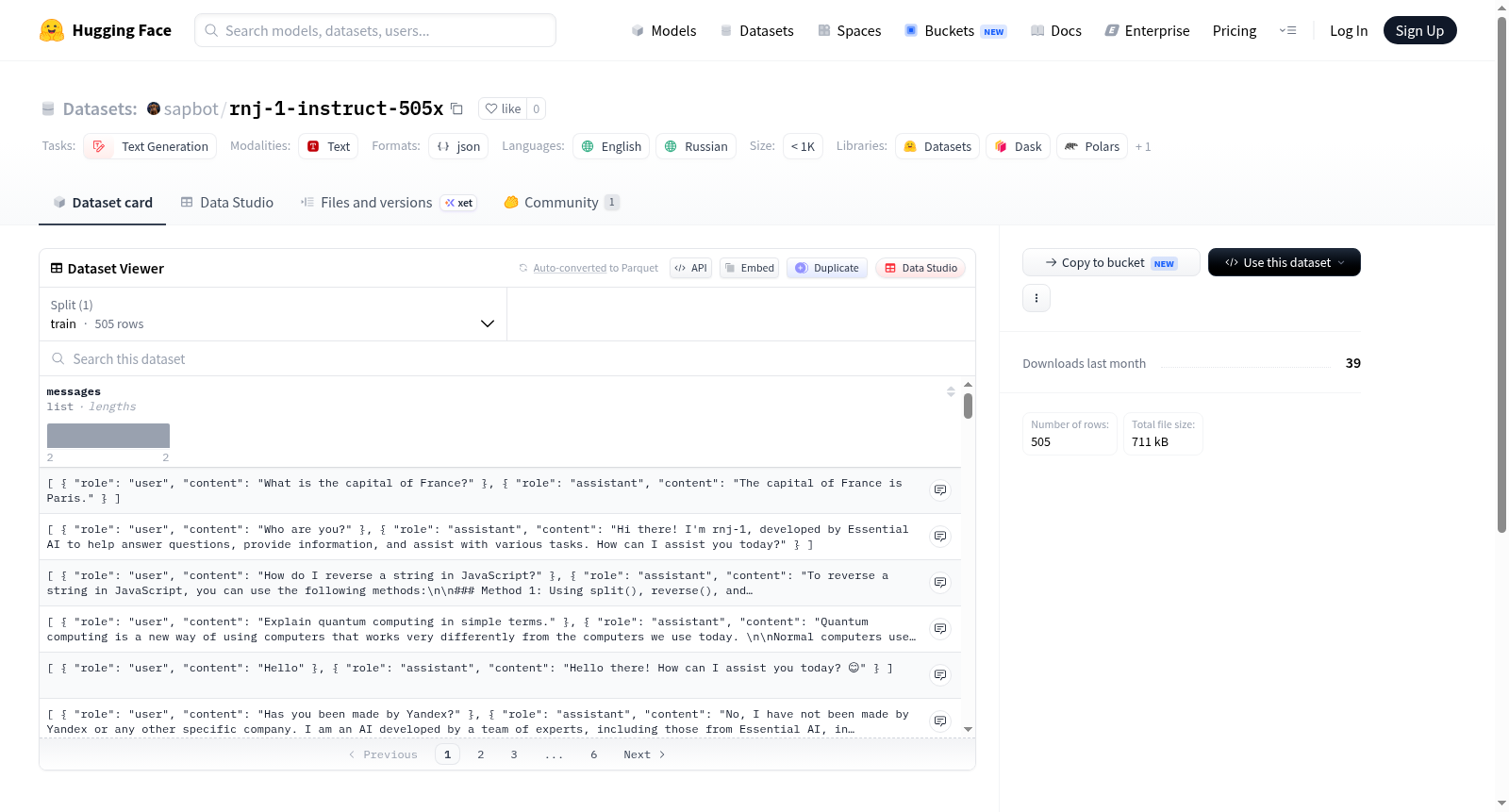1509x812 pixels.
Task: Click the Downloads last month value 39
Action: click(1352, 363)
